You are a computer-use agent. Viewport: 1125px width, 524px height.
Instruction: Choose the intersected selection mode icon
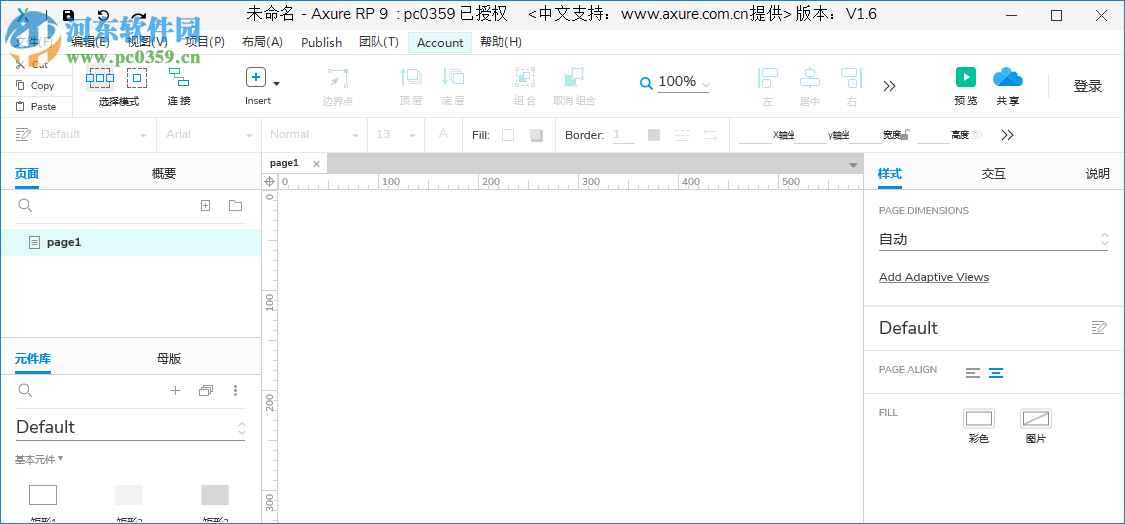(x=100, y=78)
